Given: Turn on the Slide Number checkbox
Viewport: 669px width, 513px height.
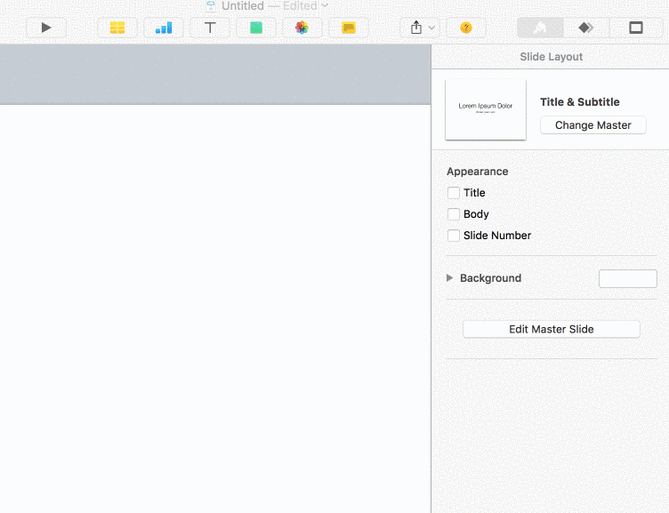Looking at the screenshot, I should point(454,236).
